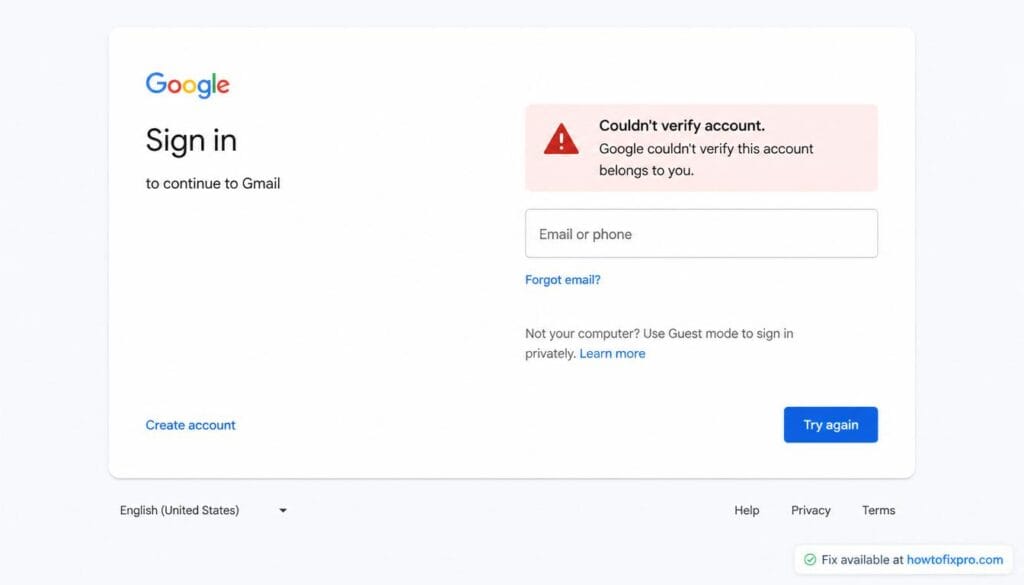Click the language dropdown arrow
The width and height of the screenshot is (1024, 585).
(x=283, y=511)
